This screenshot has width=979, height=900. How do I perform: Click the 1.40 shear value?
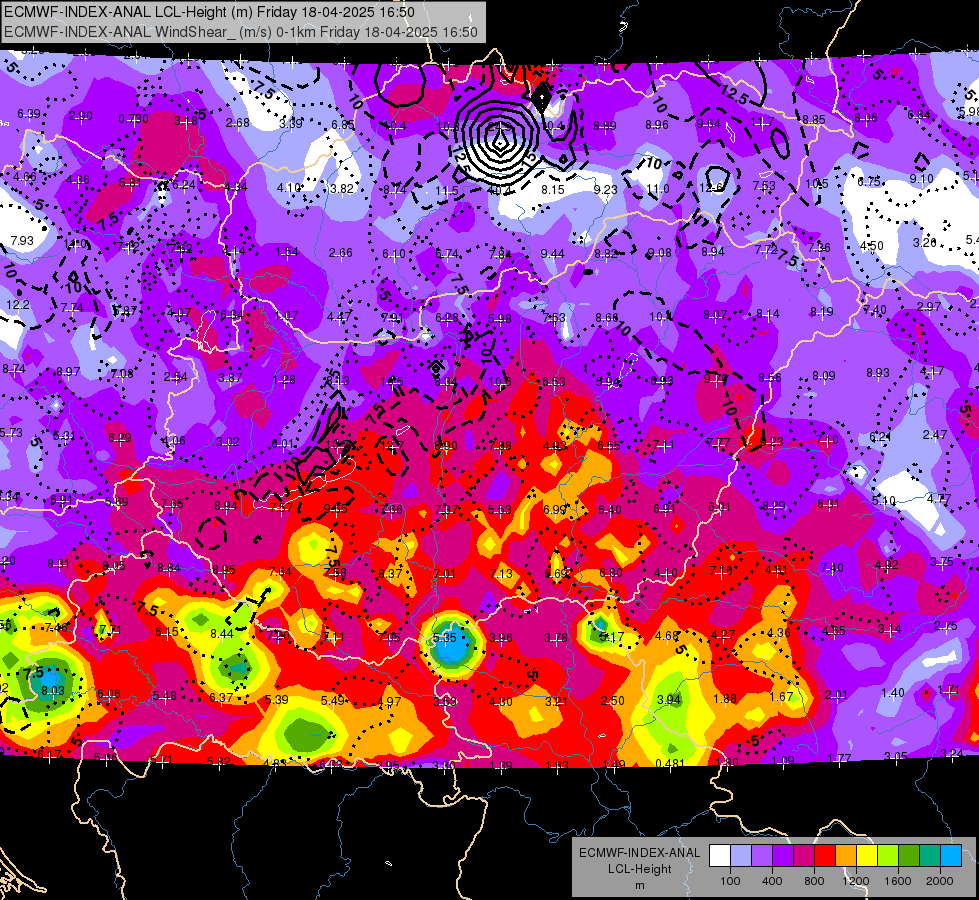click(x=893, y=692)
